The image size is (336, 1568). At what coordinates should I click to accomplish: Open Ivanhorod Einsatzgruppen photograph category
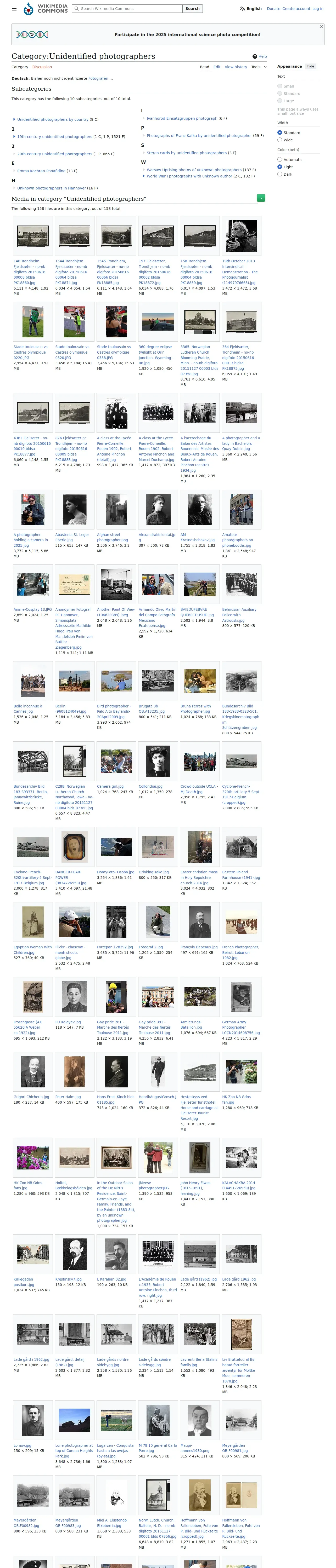coord(182,119)
